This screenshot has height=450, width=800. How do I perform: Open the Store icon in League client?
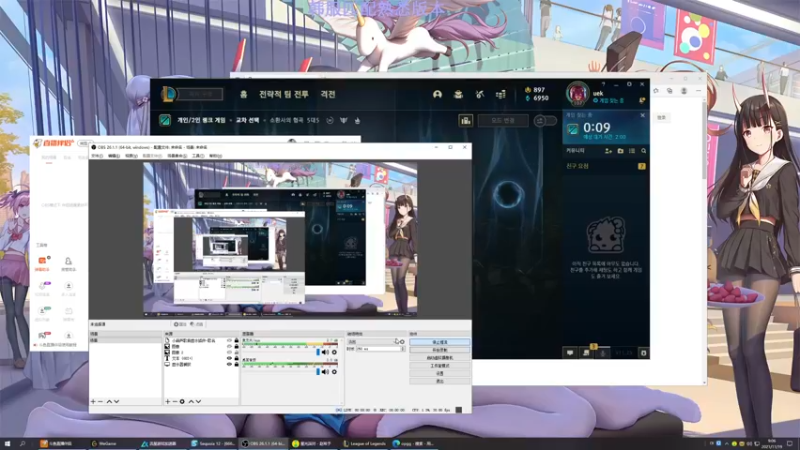[x=501, y=94]
